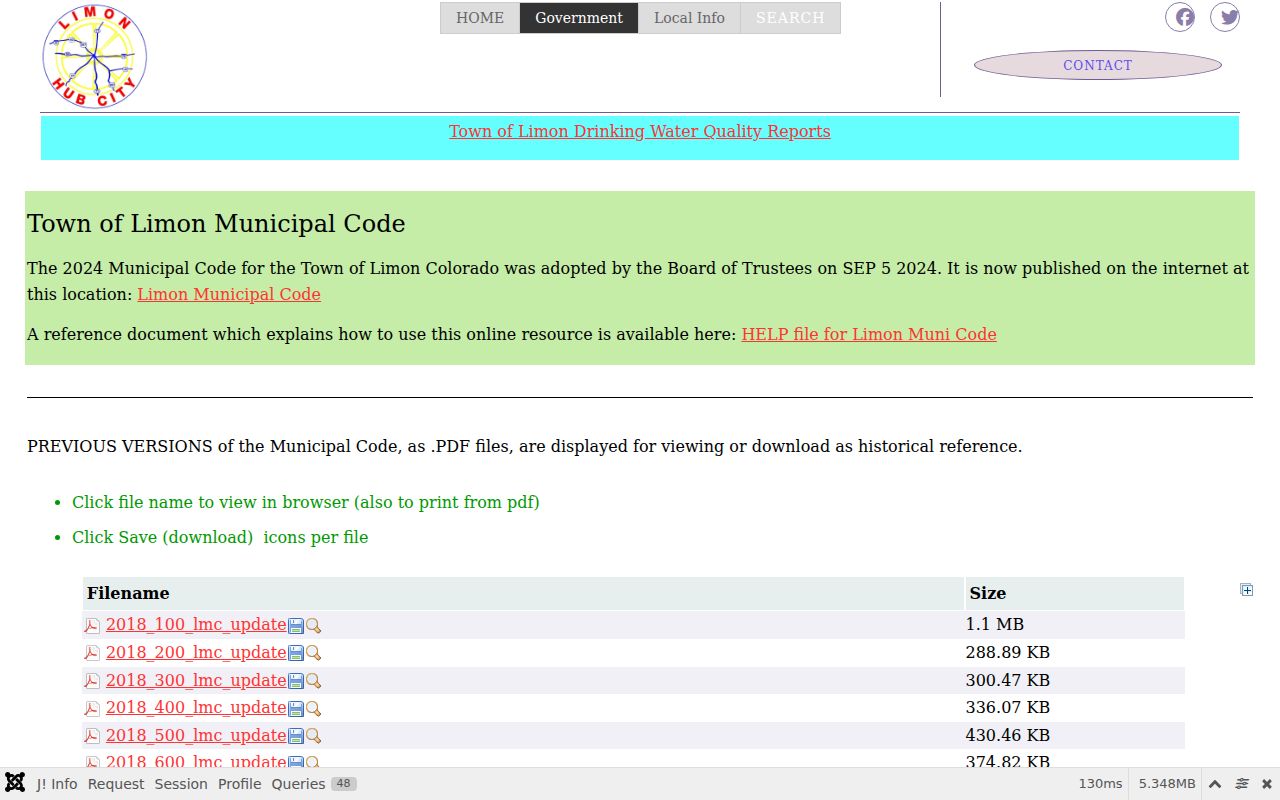This screenshot has width=1280, height=800.
Task: Click the 5.348MB memory usage indicator
Action: click(x=1167, y=784)
